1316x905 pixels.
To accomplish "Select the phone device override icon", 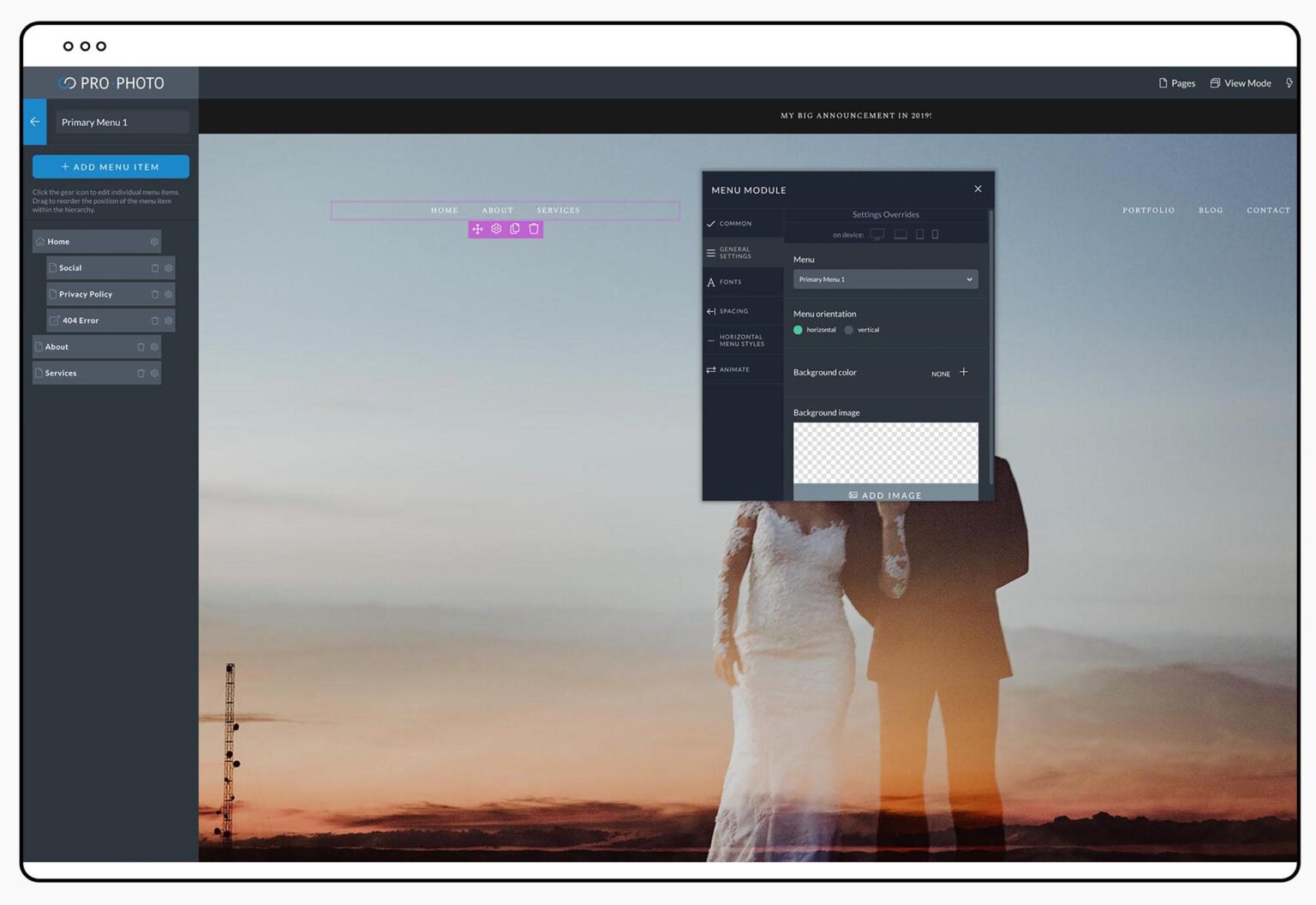I will click(x=935, y=234).
